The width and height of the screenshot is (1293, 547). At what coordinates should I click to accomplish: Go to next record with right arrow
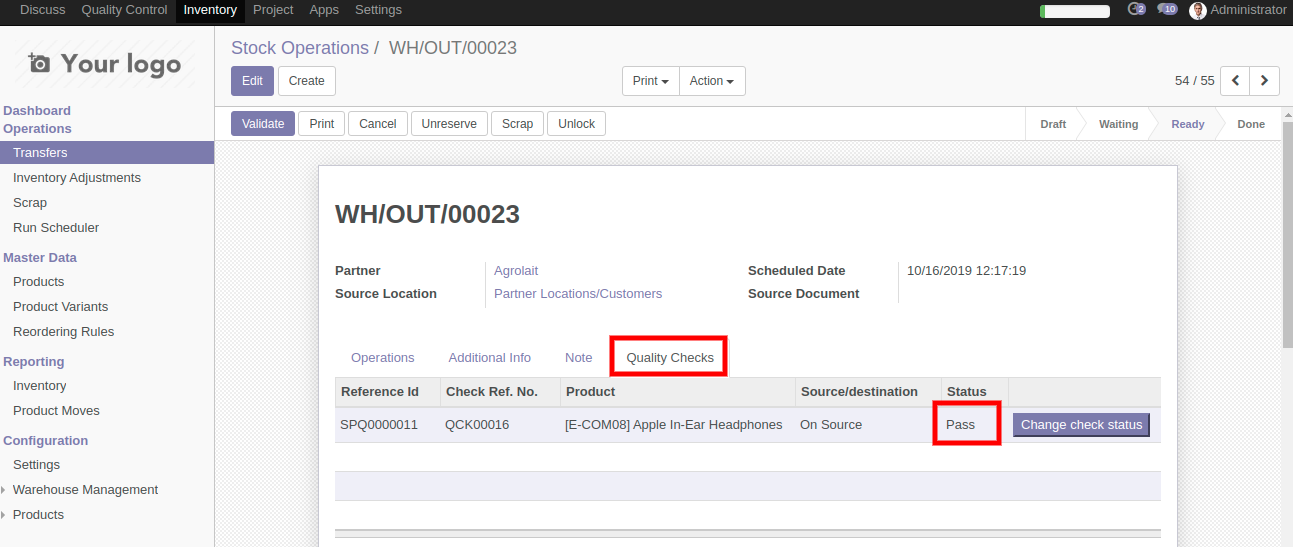tap(1265, 81)
